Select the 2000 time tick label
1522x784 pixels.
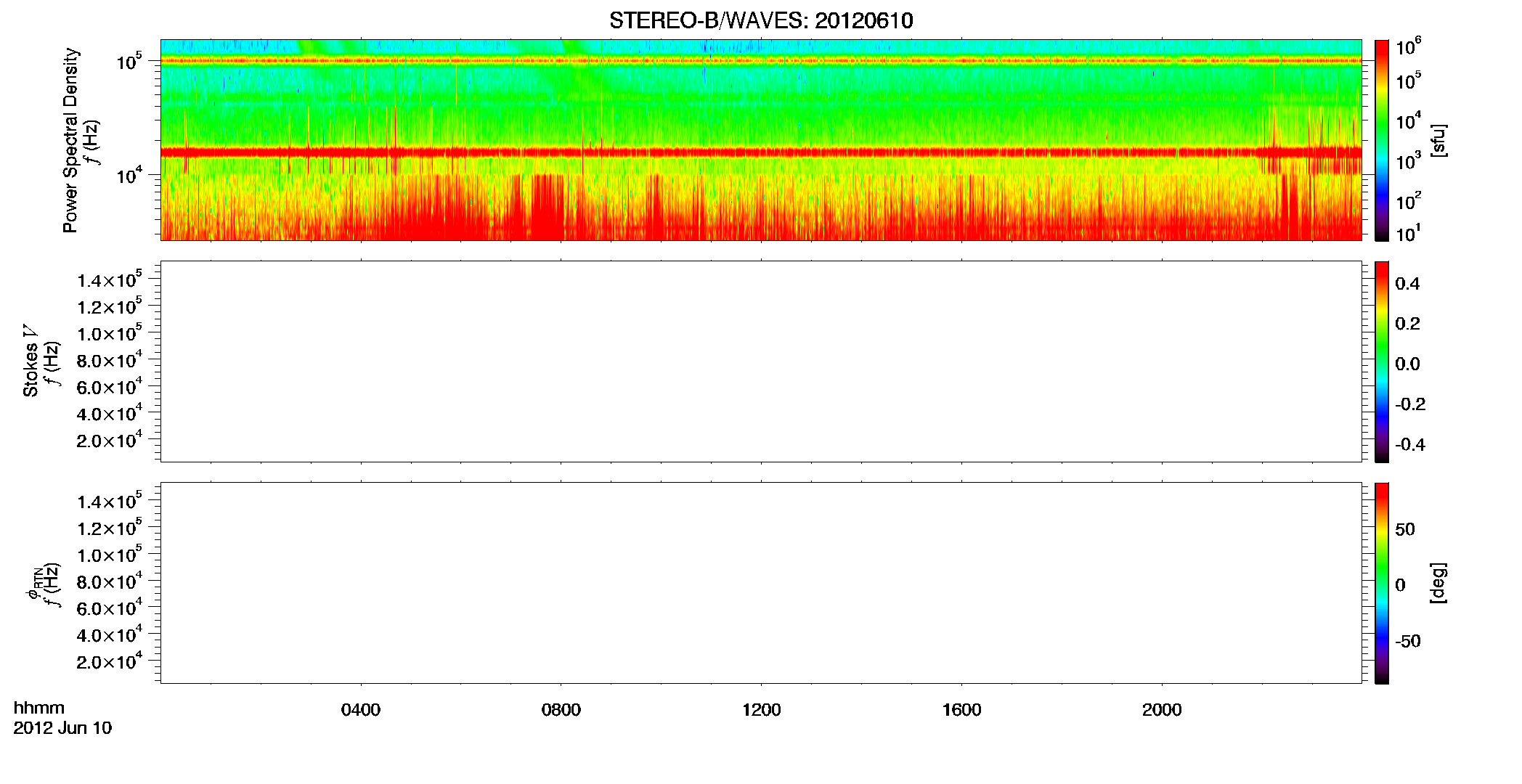1162,710
